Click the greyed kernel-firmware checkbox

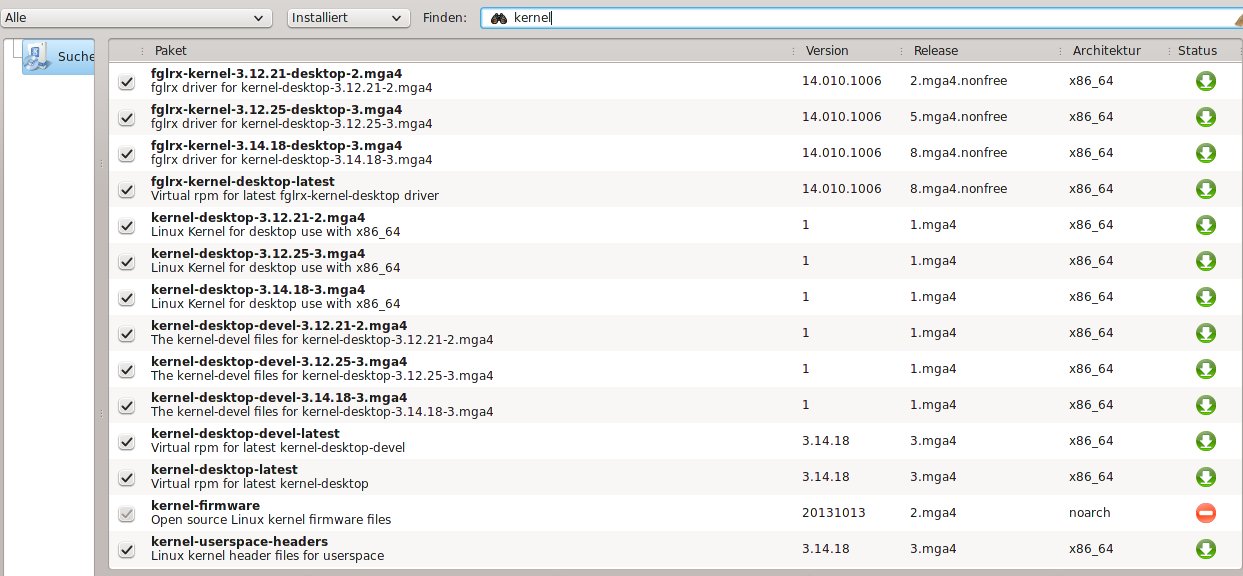coord(126,514)
